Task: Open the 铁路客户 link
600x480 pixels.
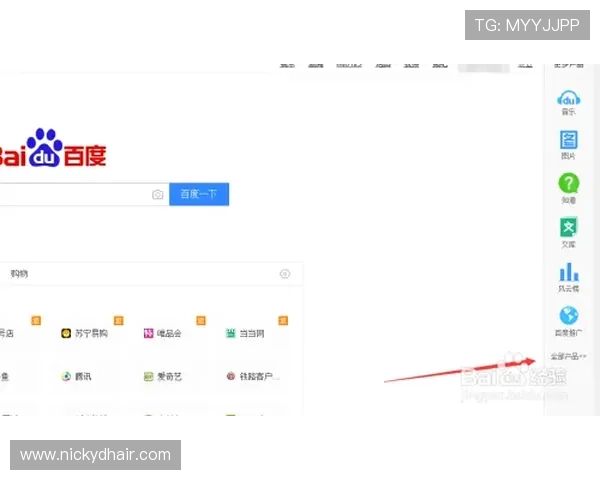Action: tap(253, 377)
